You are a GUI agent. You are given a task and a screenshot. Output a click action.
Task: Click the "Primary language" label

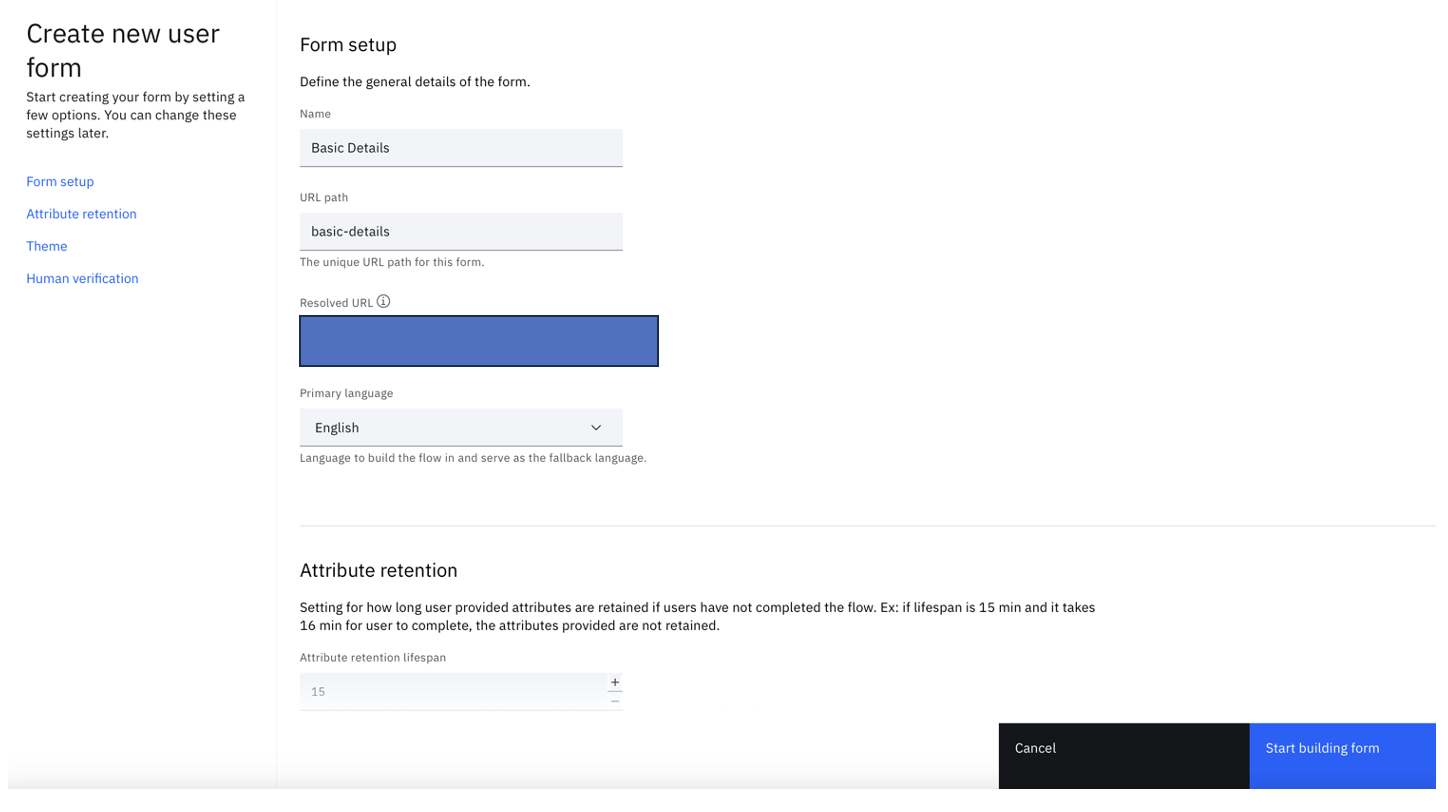(x=346, y=393)
